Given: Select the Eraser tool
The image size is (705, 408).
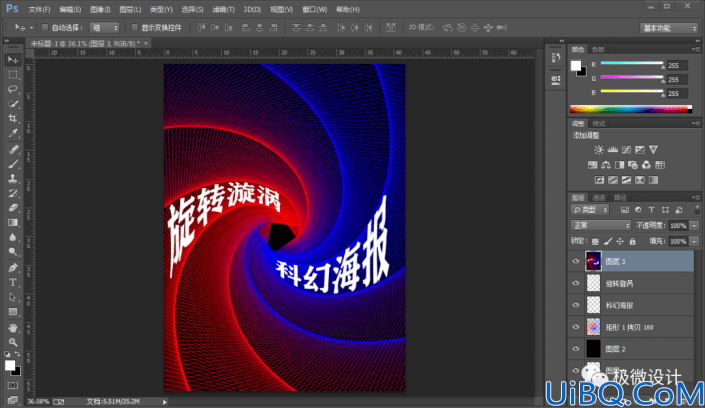Looking at the screenshot, I should 13,208.
